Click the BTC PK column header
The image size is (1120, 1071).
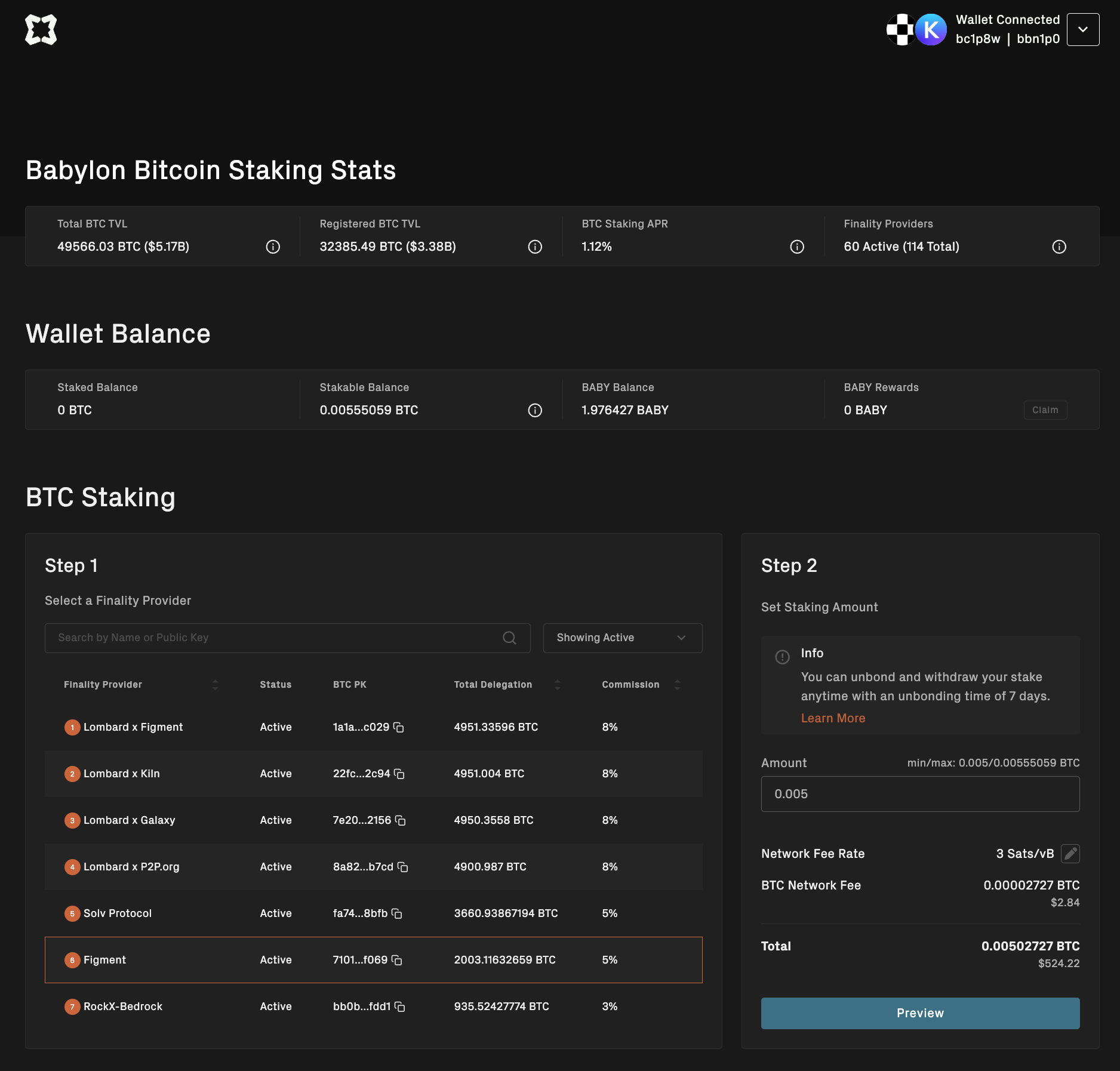(x=349, y=685)
